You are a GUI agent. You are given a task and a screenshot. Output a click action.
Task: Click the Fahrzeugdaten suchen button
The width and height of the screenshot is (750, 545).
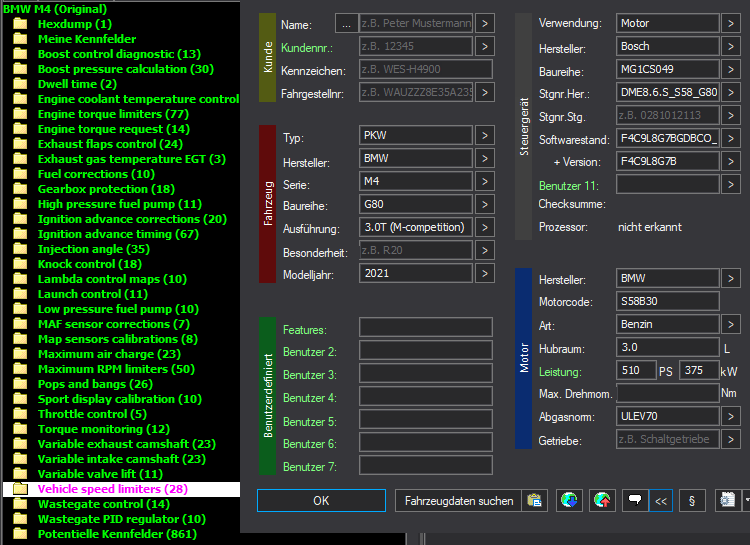pos(458,501)
